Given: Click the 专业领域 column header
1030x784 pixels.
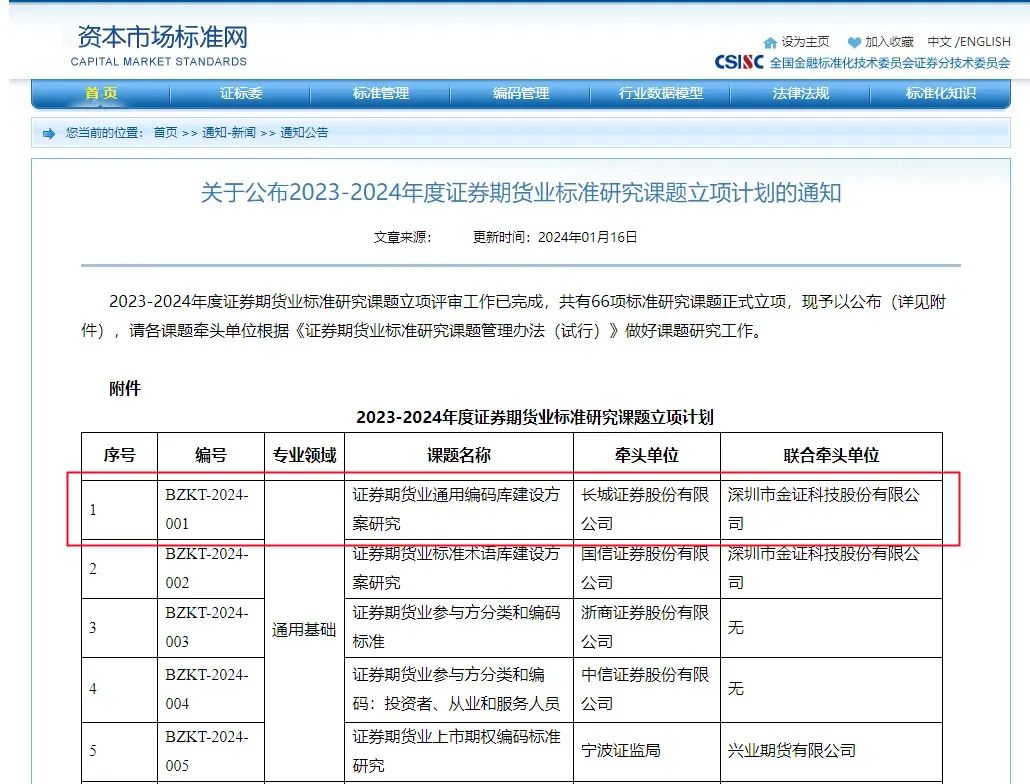Looking at the screenshot, I should point(304,454).
